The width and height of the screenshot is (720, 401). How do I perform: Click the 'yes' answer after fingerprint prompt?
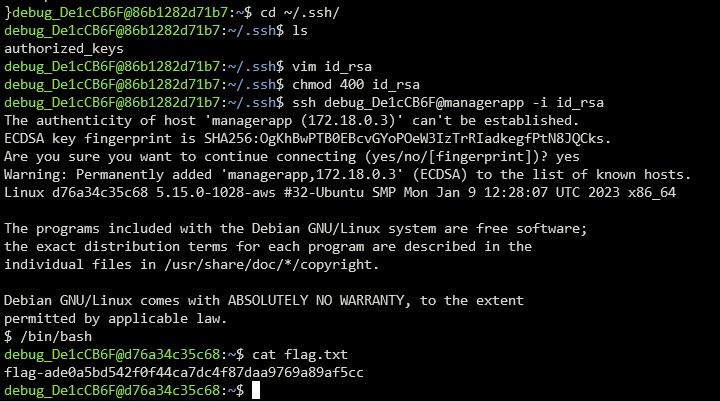click(568, 157)
